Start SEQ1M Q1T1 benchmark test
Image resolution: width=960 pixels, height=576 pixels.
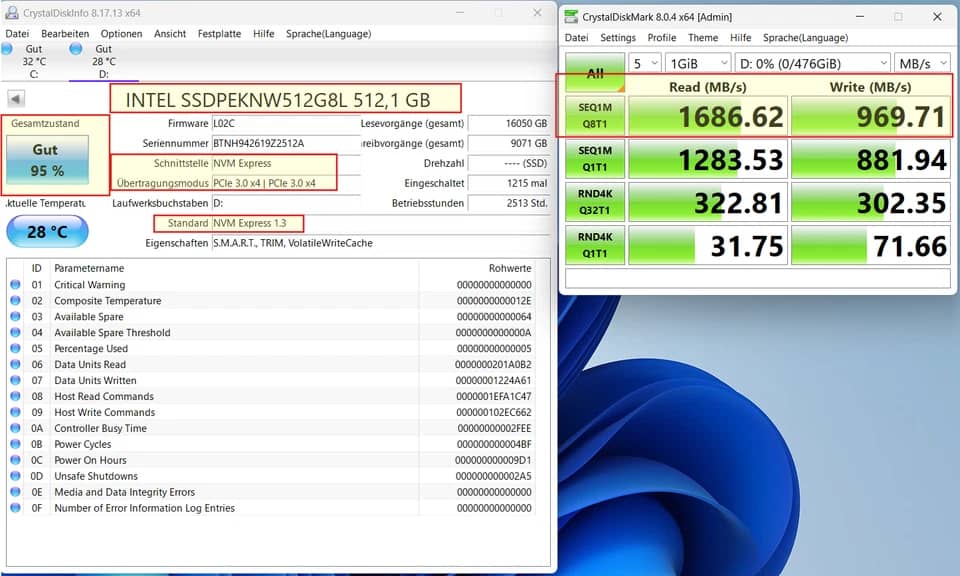pos(594,159)
